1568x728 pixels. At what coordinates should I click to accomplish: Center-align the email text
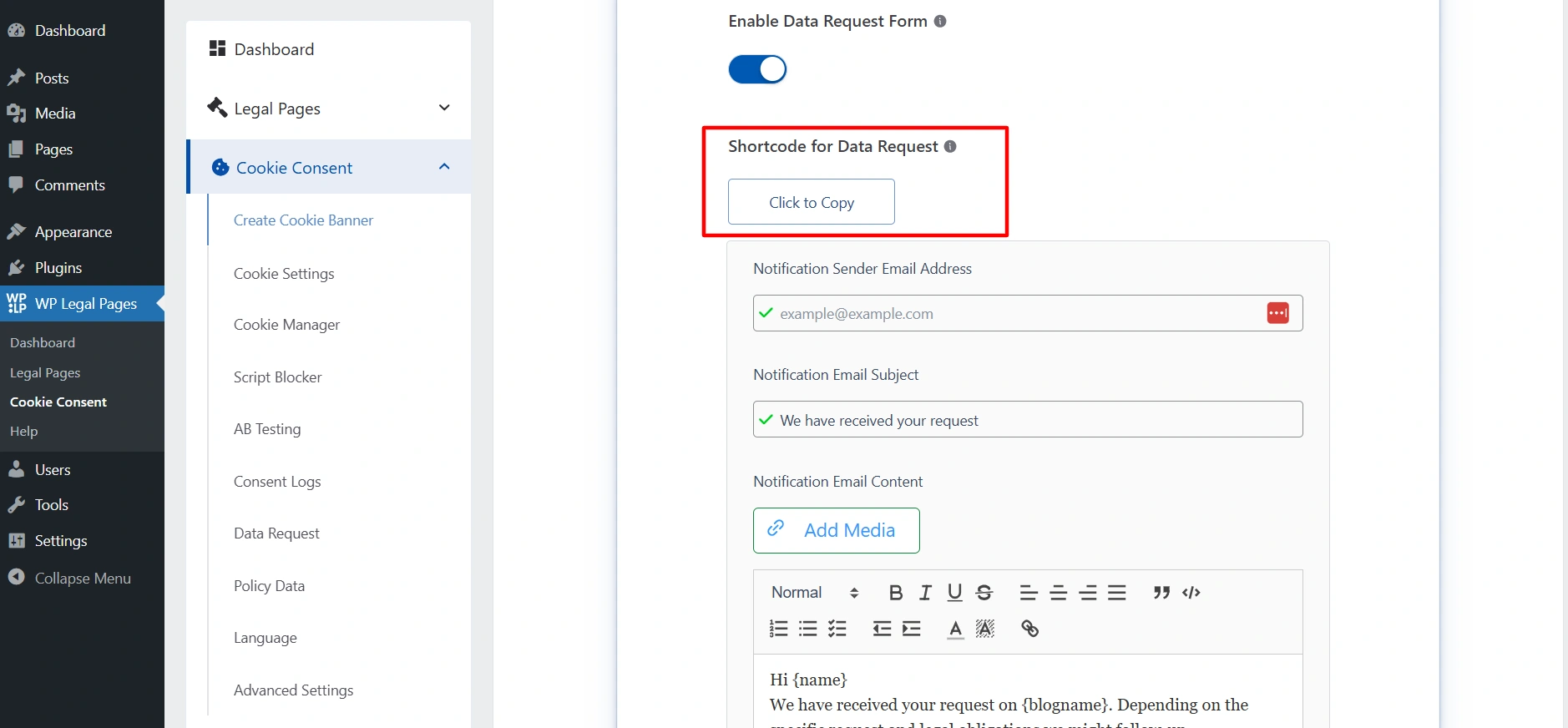1058,593
